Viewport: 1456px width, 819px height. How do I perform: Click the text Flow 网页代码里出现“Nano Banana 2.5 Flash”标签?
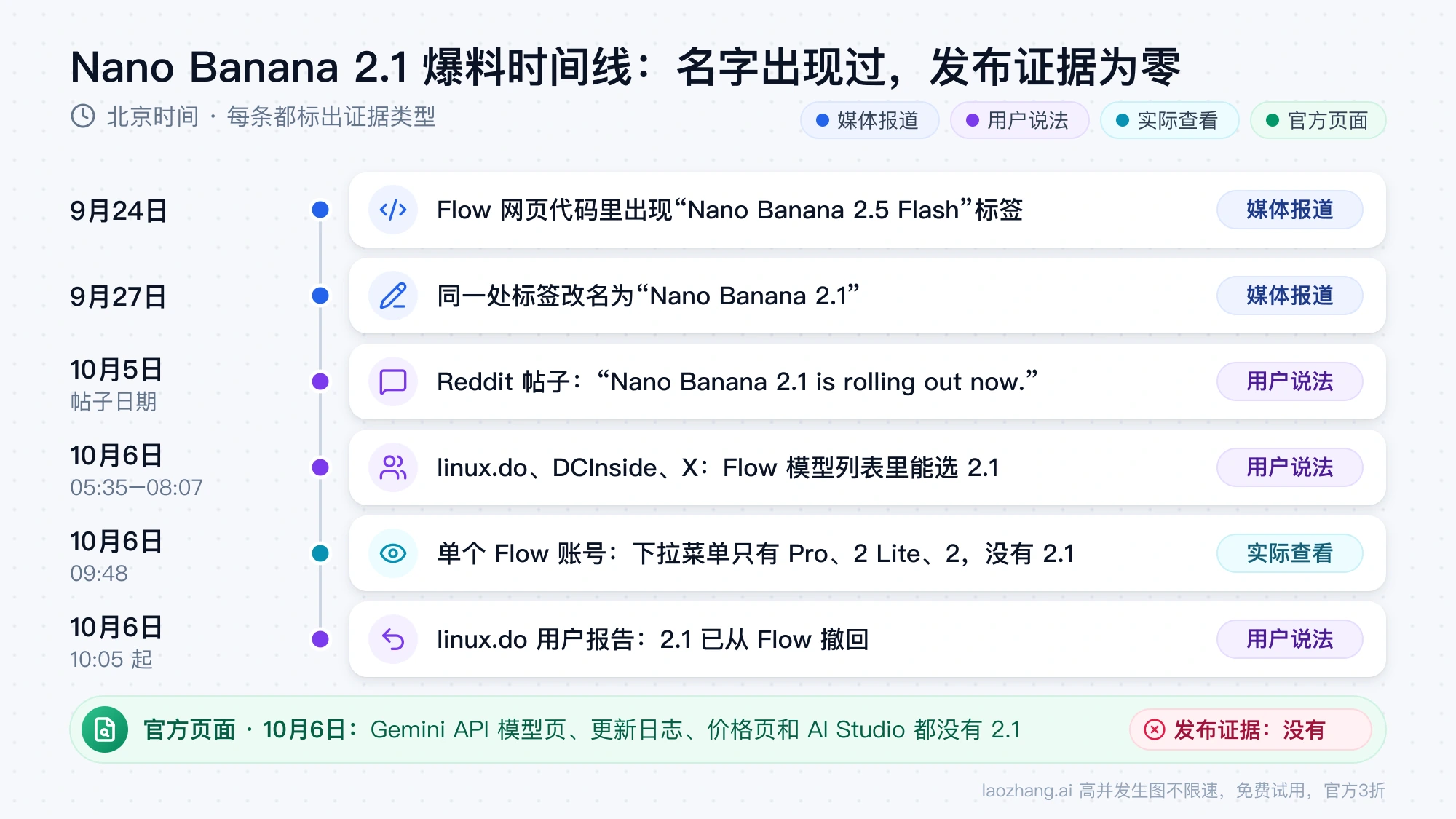pos(730,210)
